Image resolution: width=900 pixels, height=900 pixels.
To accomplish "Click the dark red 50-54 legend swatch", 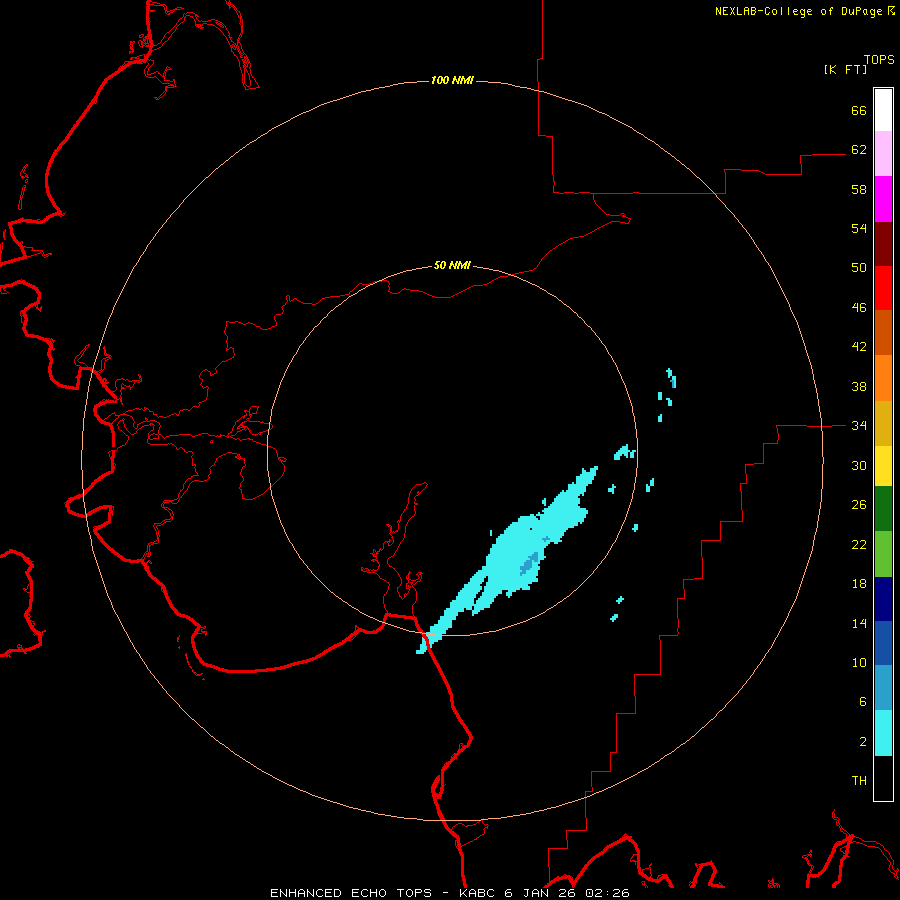I will click(883, 244).
